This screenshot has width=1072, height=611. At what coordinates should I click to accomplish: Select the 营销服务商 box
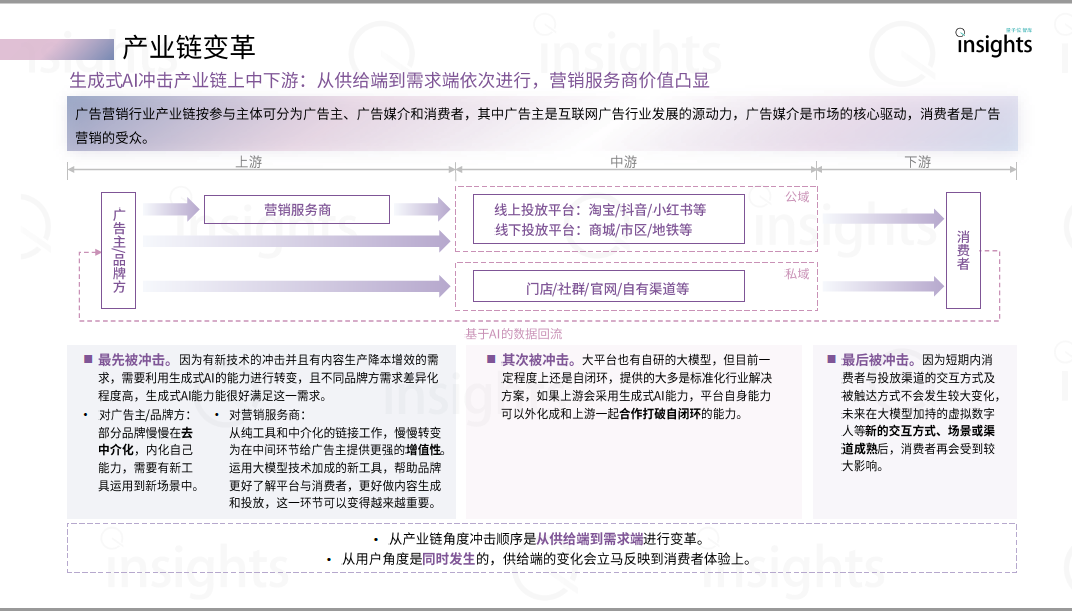click(x=297, y=210)
